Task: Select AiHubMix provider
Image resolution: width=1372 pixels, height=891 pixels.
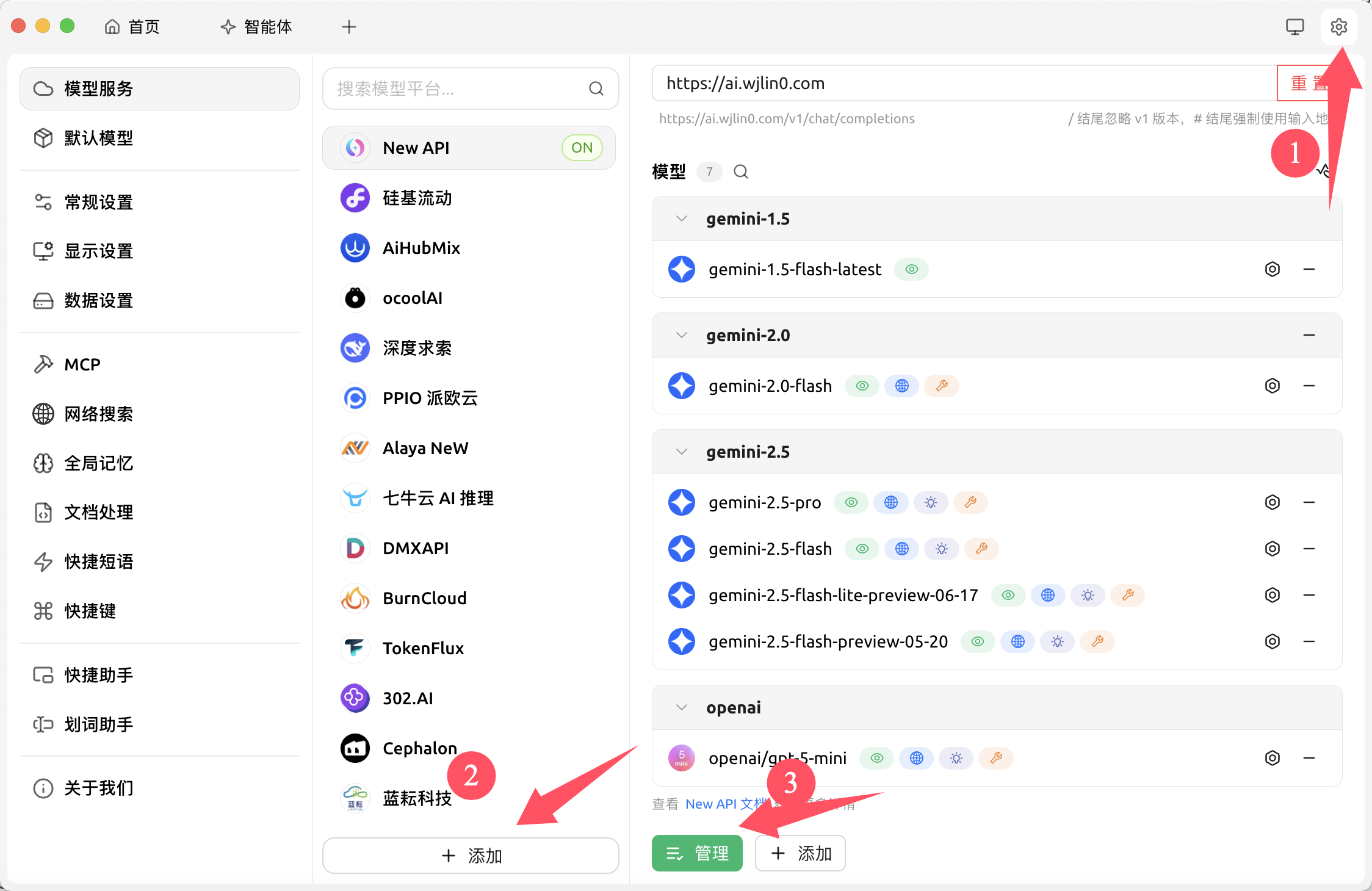Action: pos(469,248)
